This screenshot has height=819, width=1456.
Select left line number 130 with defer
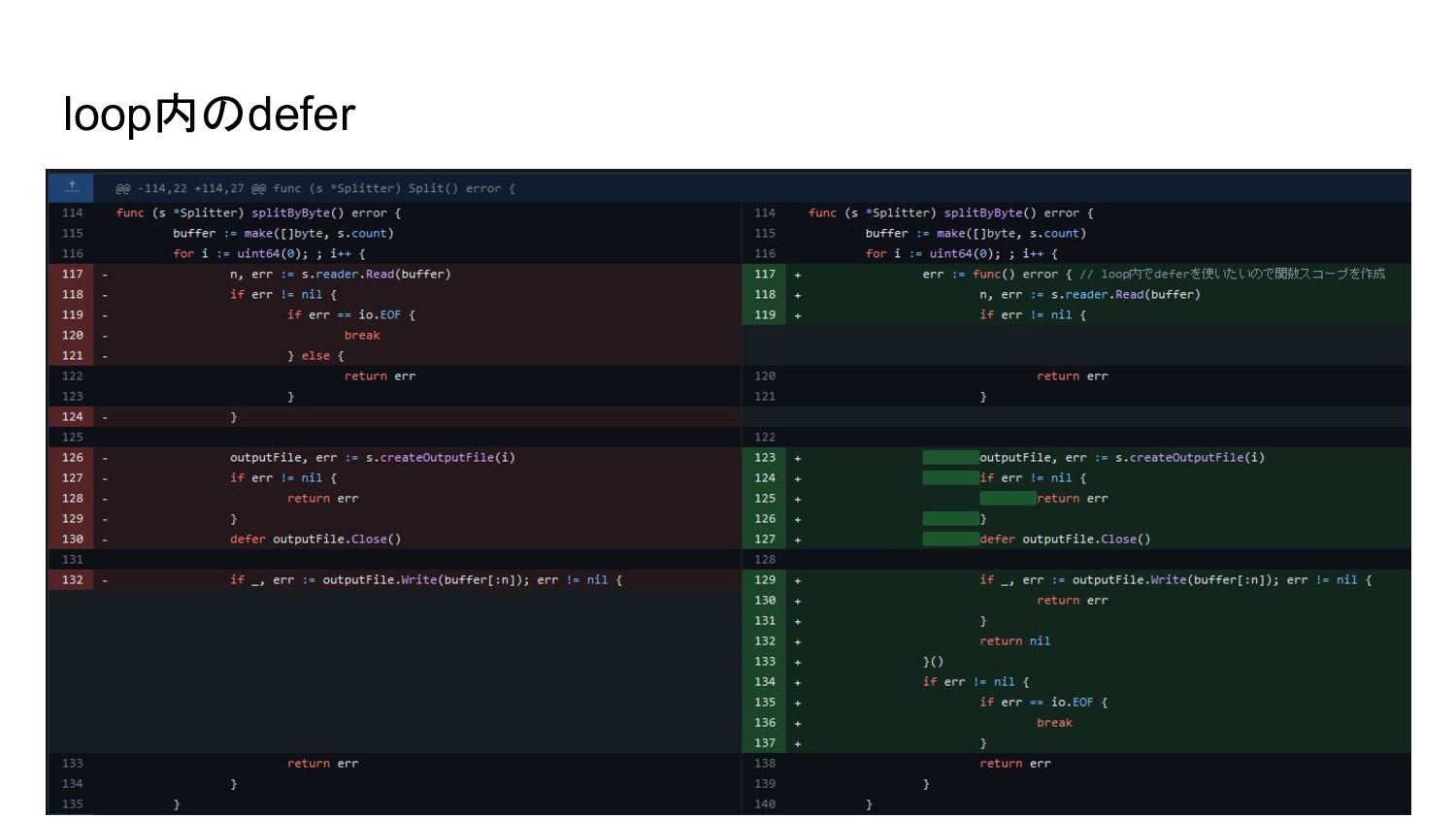tap(73, 540)
